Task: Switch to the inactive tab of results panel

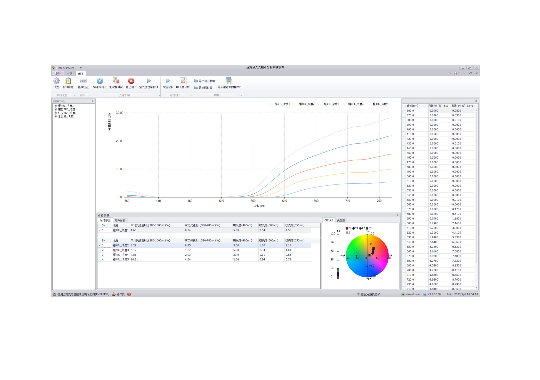Action: point(120,220)
